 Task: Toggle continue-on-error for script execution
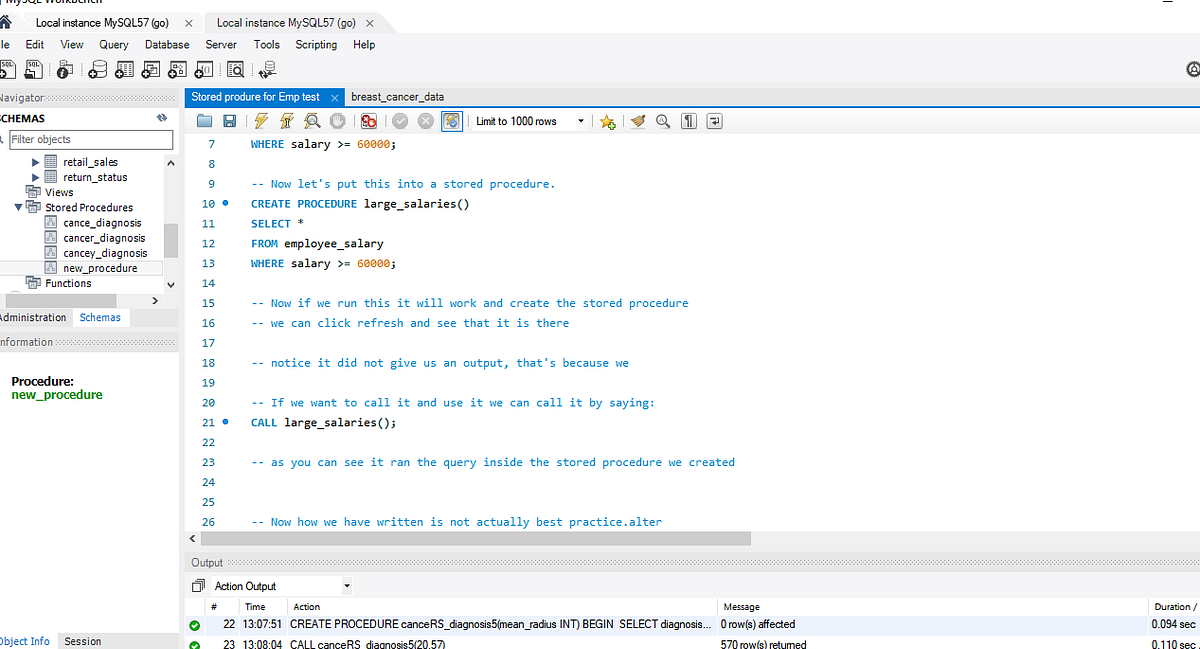[x=368, y=121]
